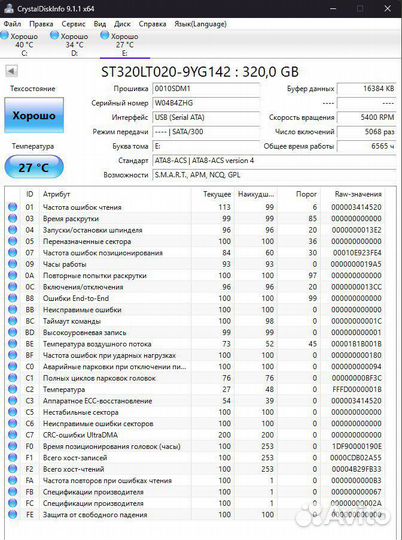Click status icon for Частота ошибок позиционирования

click(x=12, y=252)
